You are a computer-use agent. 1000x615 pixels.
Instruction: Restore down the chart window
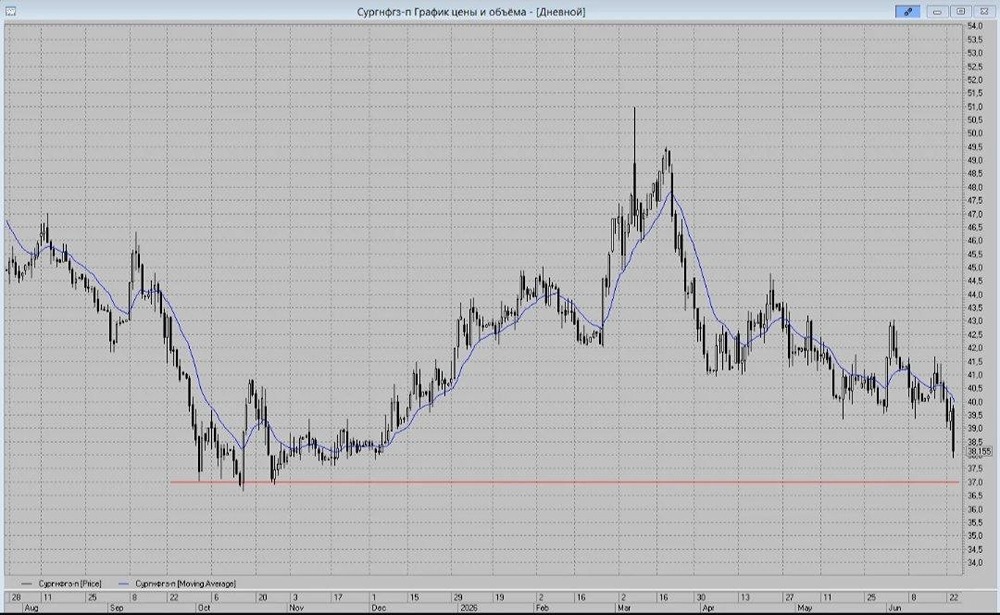coord(960,11)
